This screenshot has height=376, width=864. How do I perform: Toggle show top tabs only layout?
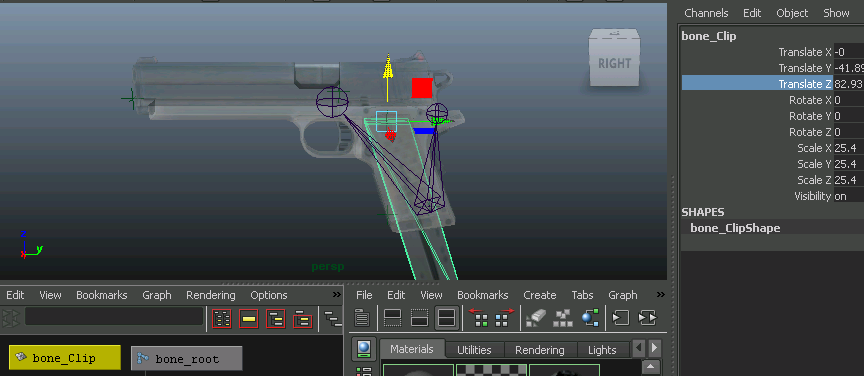pos(392,318)
